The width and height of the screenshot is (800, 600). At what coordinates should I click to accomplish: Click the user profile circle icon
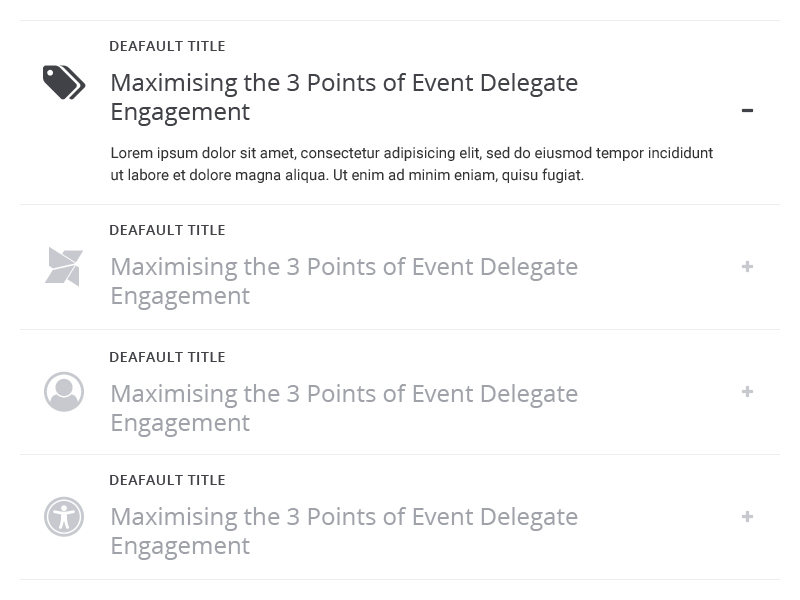coord(64,392)
